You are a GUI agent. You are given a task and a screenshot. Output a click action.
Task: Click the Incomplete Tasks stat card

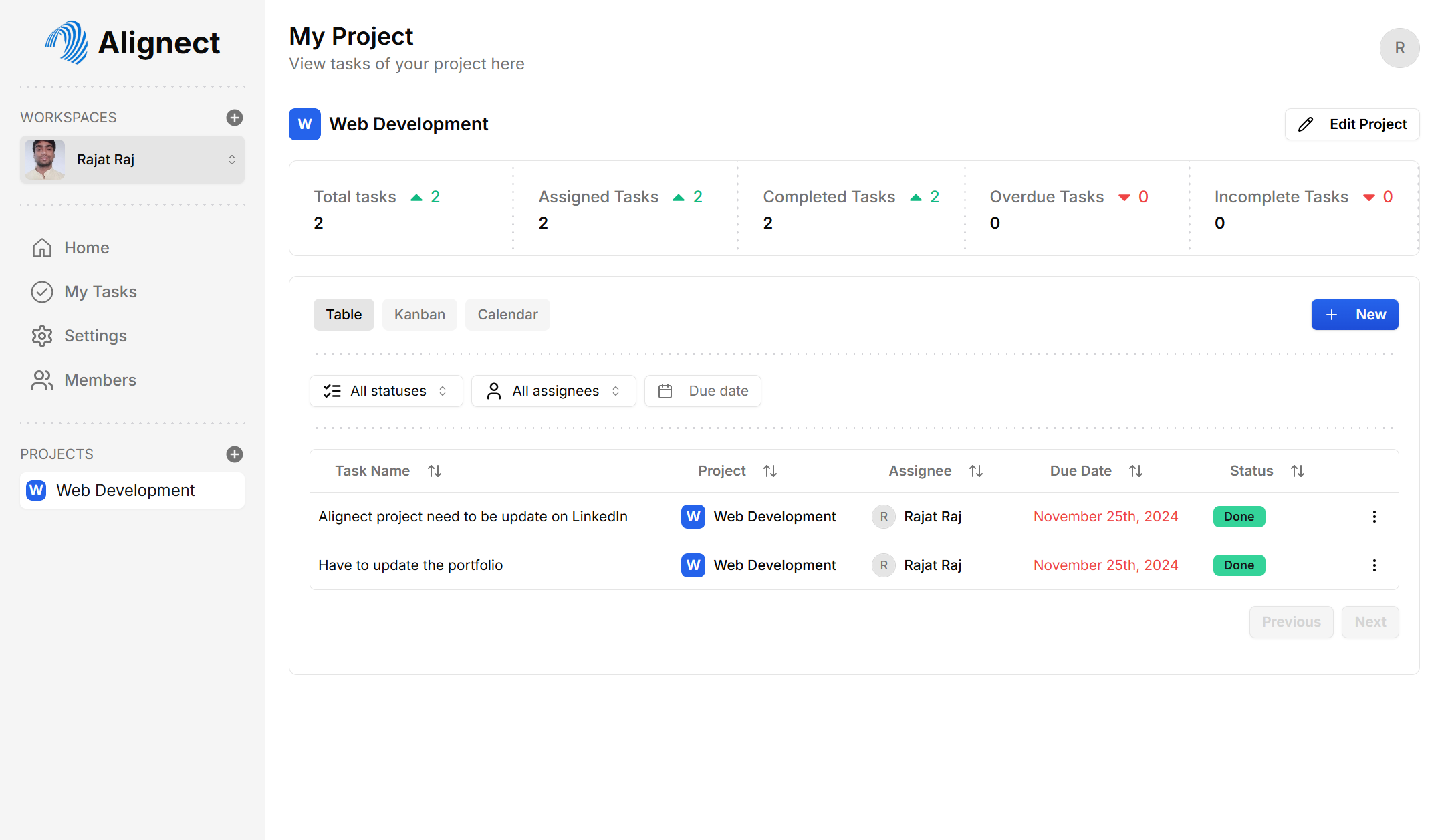pos(1304,208)
